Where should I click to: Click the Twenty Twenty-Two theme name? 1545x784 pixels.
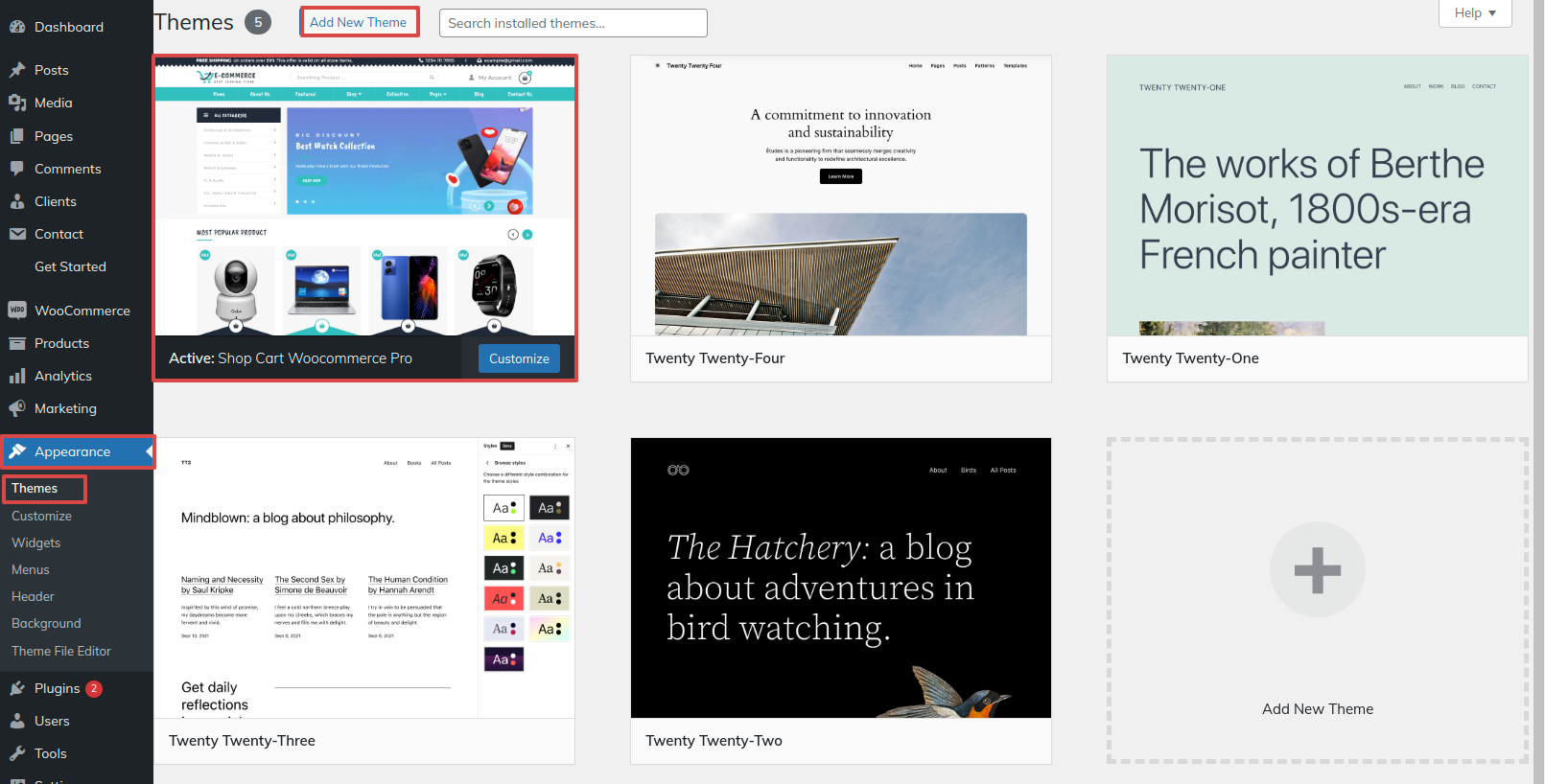[x=714, y=741]
